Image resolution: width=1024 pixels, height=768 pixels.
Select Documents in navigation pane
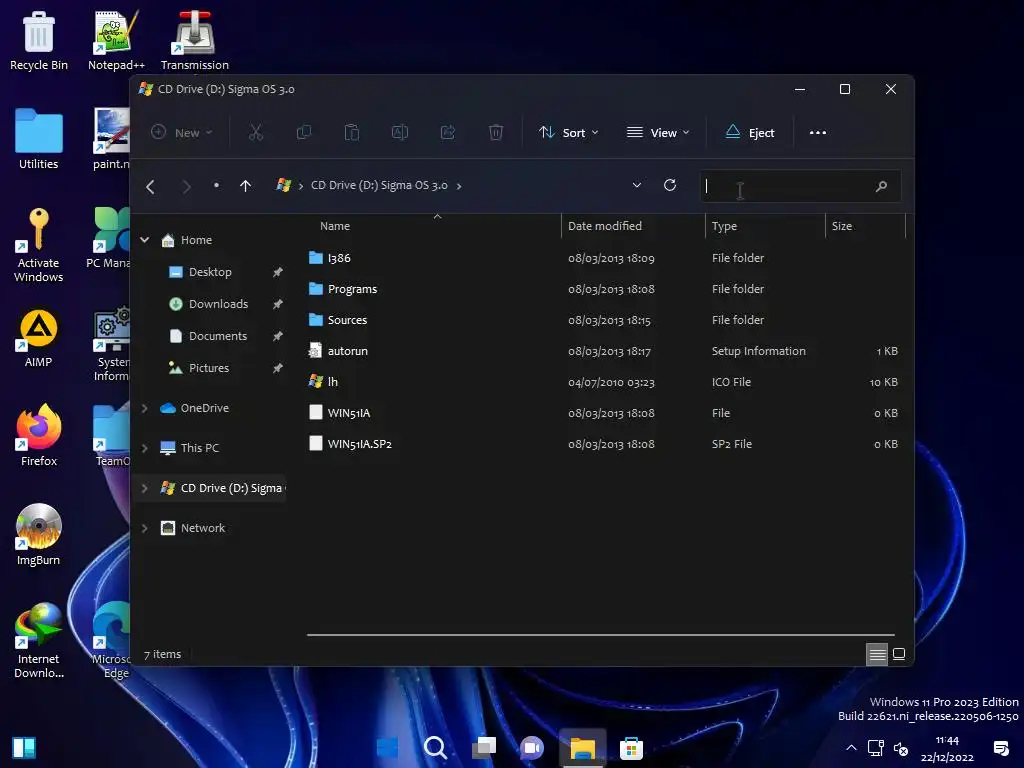click(218, 336)
